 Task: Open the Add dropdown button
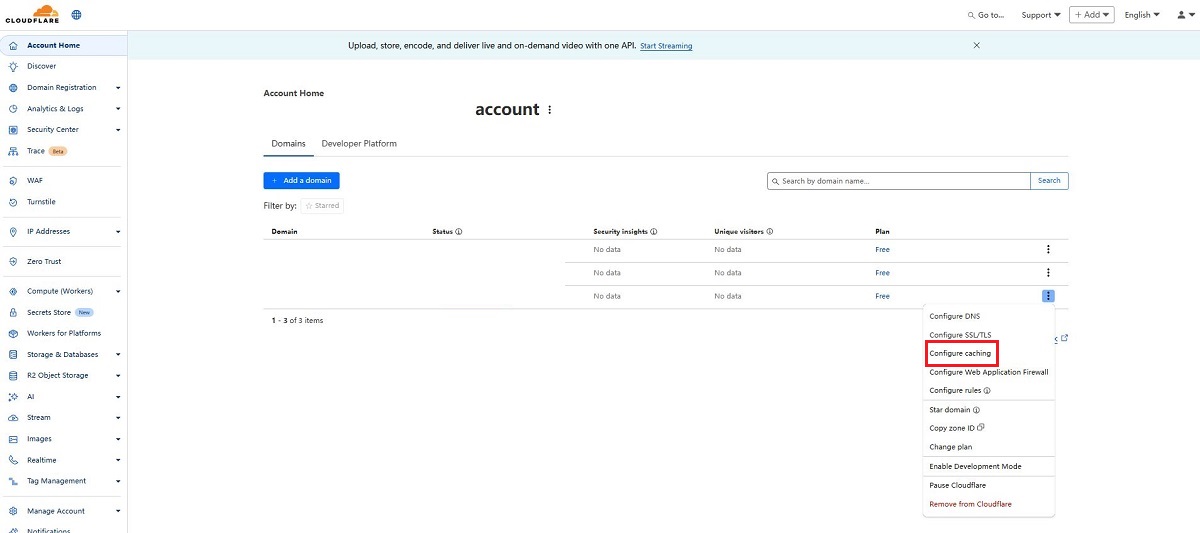click(1091, 15)
